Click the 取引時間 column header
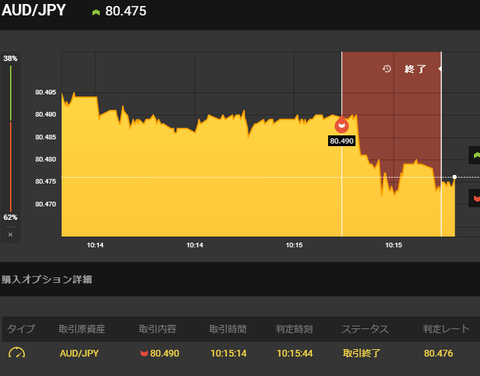The height and width of the screenshot is (376, 480). coord(228,329)
